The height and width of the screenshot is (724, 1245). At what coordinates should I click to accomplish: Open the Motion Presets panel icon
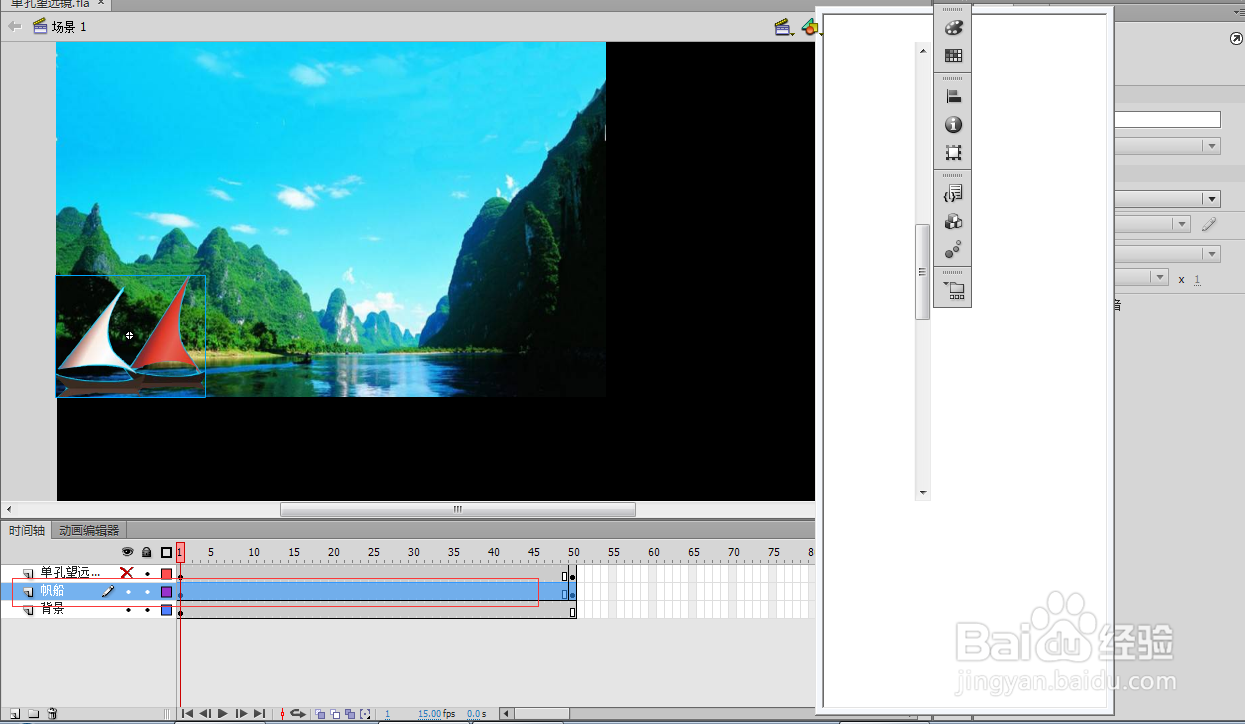click(953, 250)
